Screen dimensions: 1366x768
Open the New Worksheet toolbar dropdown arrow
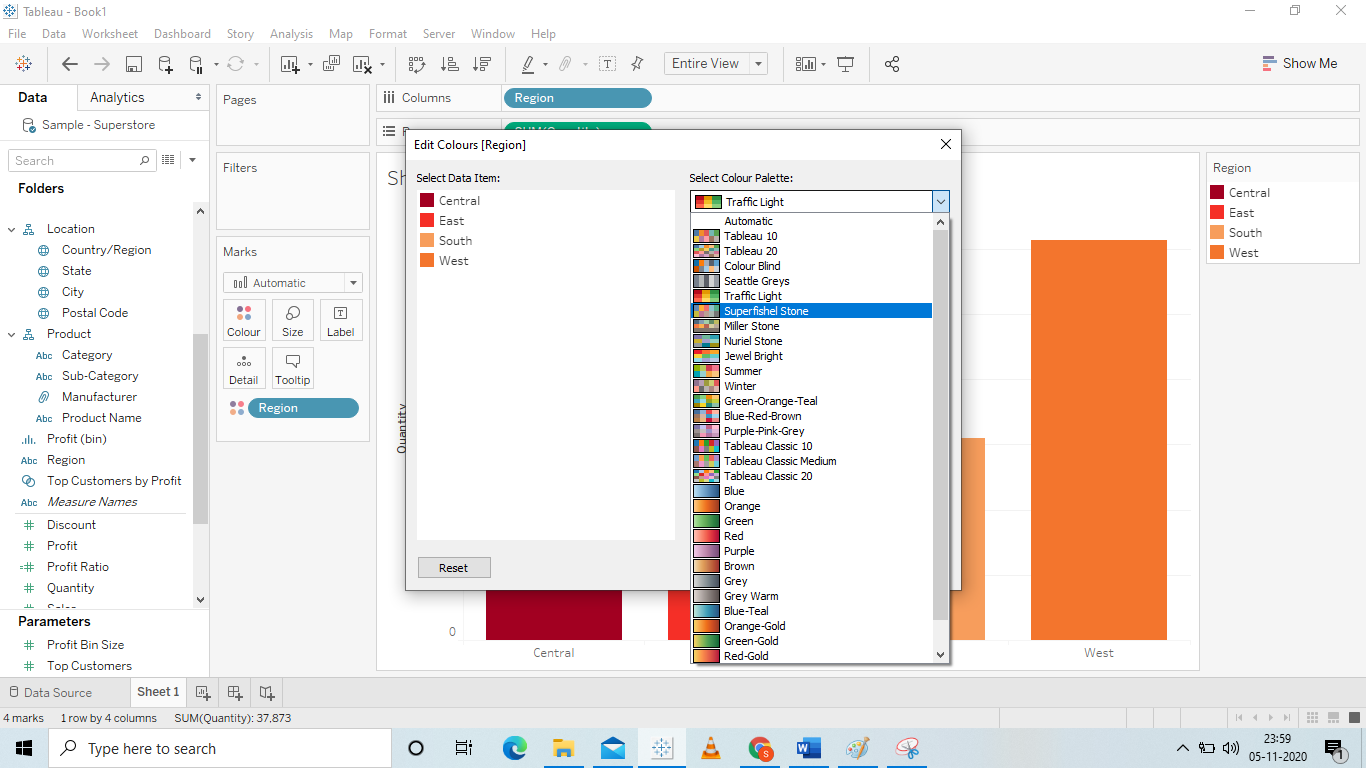click(x=310, y=64)
